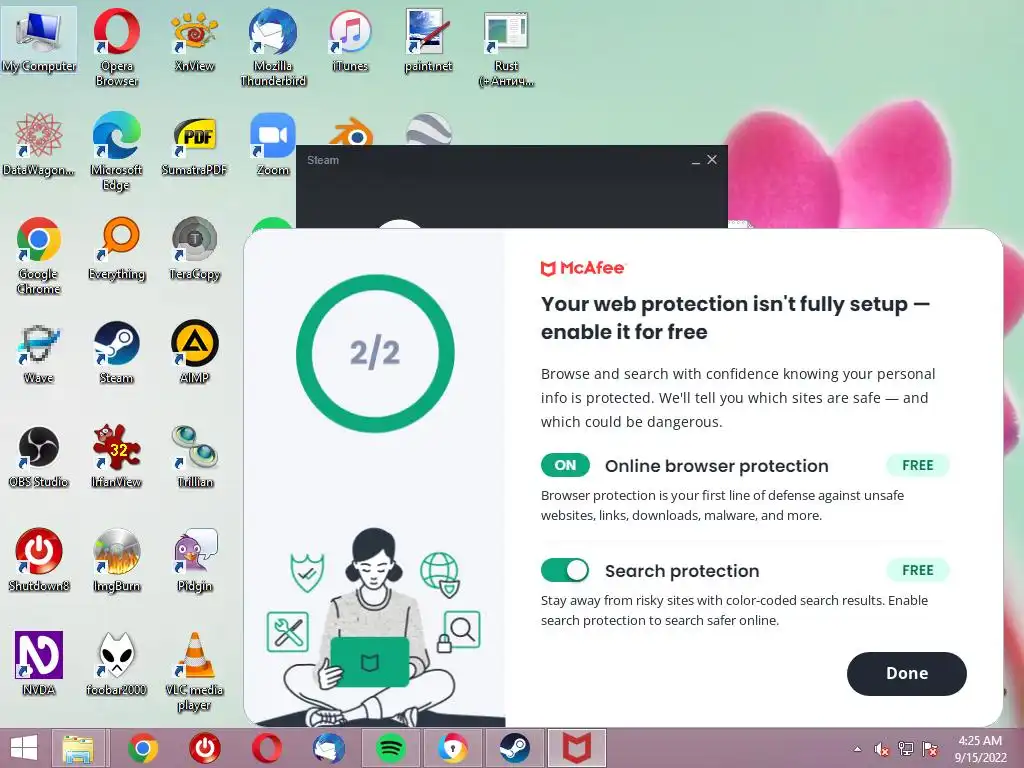Open File Explorer from taskbar
The width and height of the screenshot is (1024, 768).
click(78, 748)
